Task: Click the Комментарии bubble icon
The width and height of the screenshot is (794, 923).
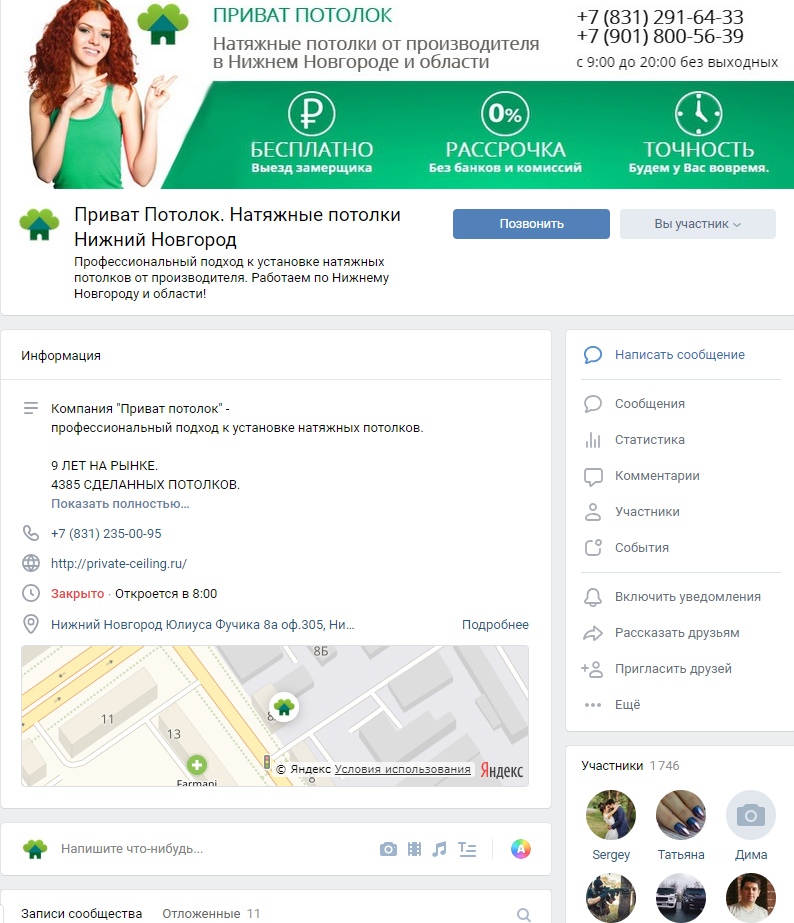Action: [593, 476]
